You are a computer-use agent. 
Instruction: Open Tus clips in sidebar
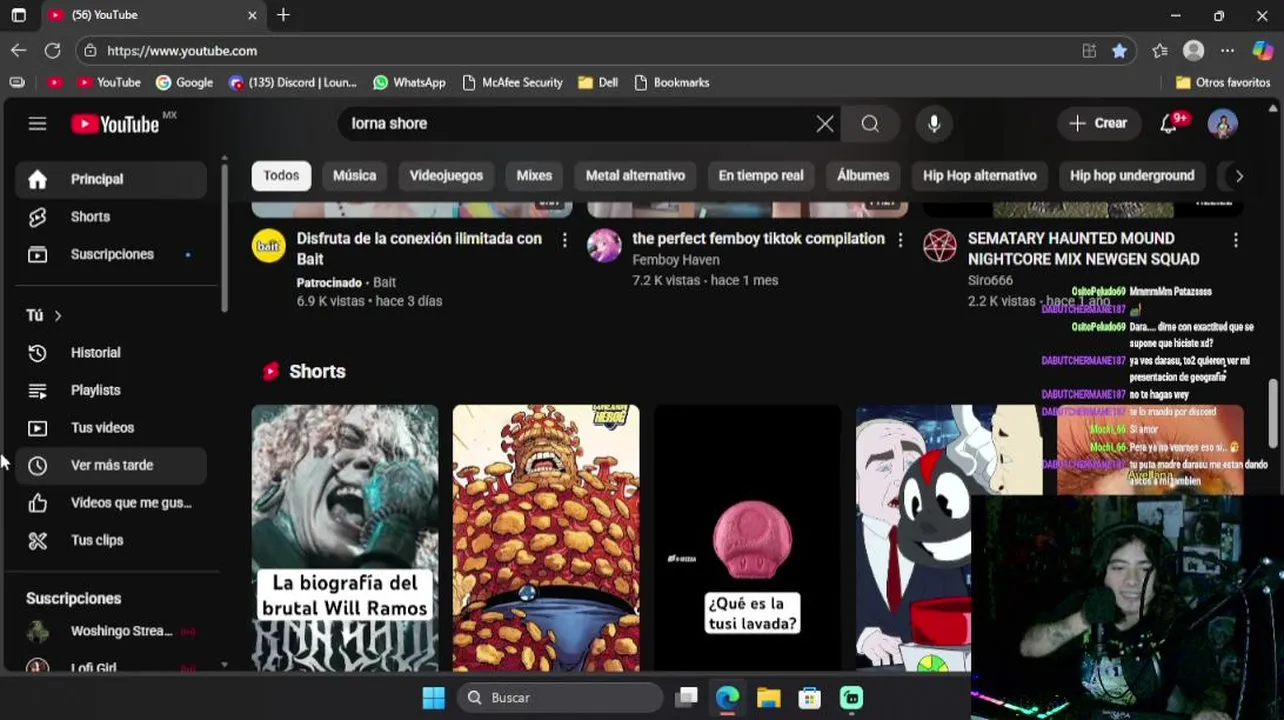click(110, 540)
